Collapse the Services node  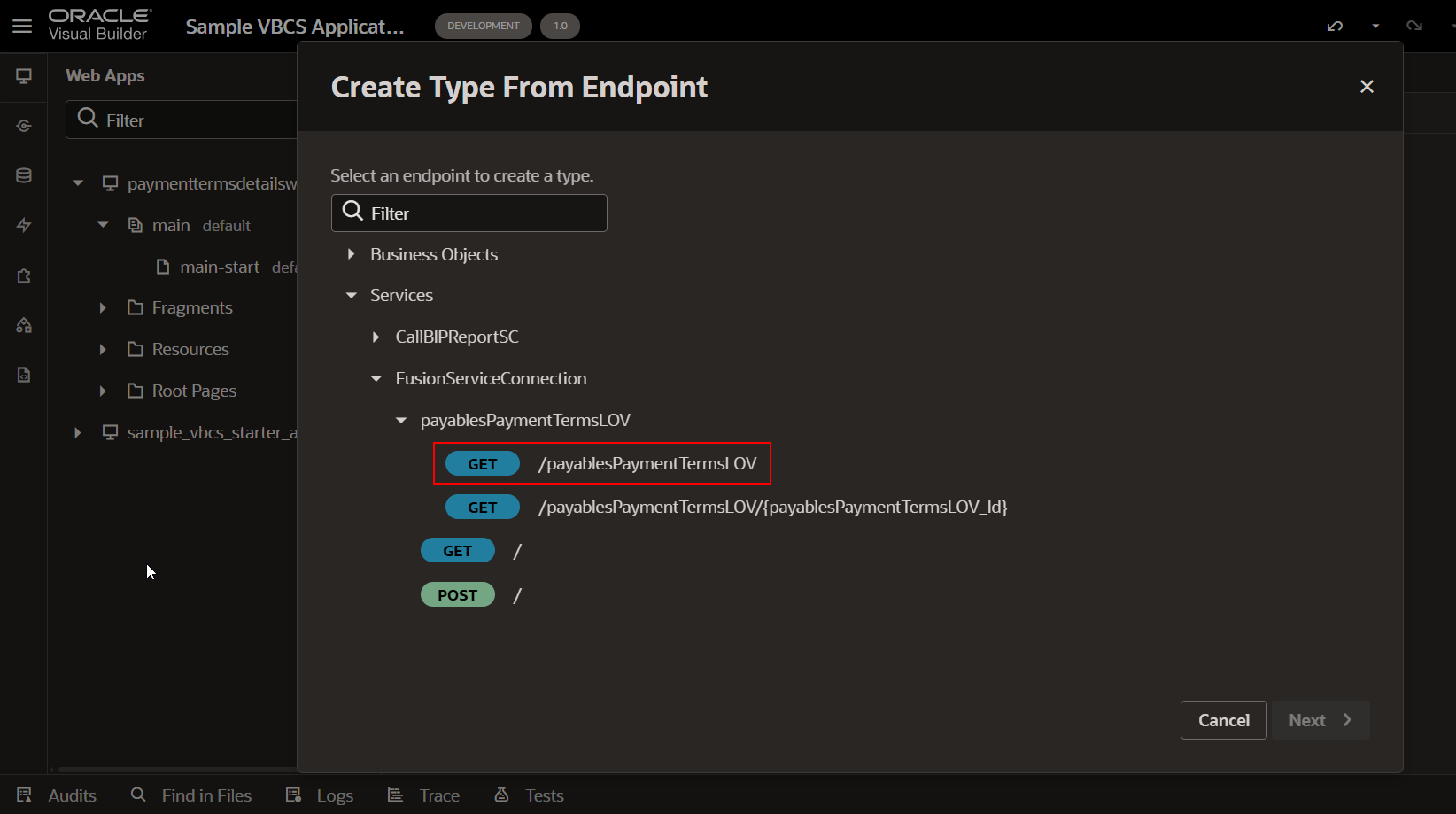click(352, 295)
